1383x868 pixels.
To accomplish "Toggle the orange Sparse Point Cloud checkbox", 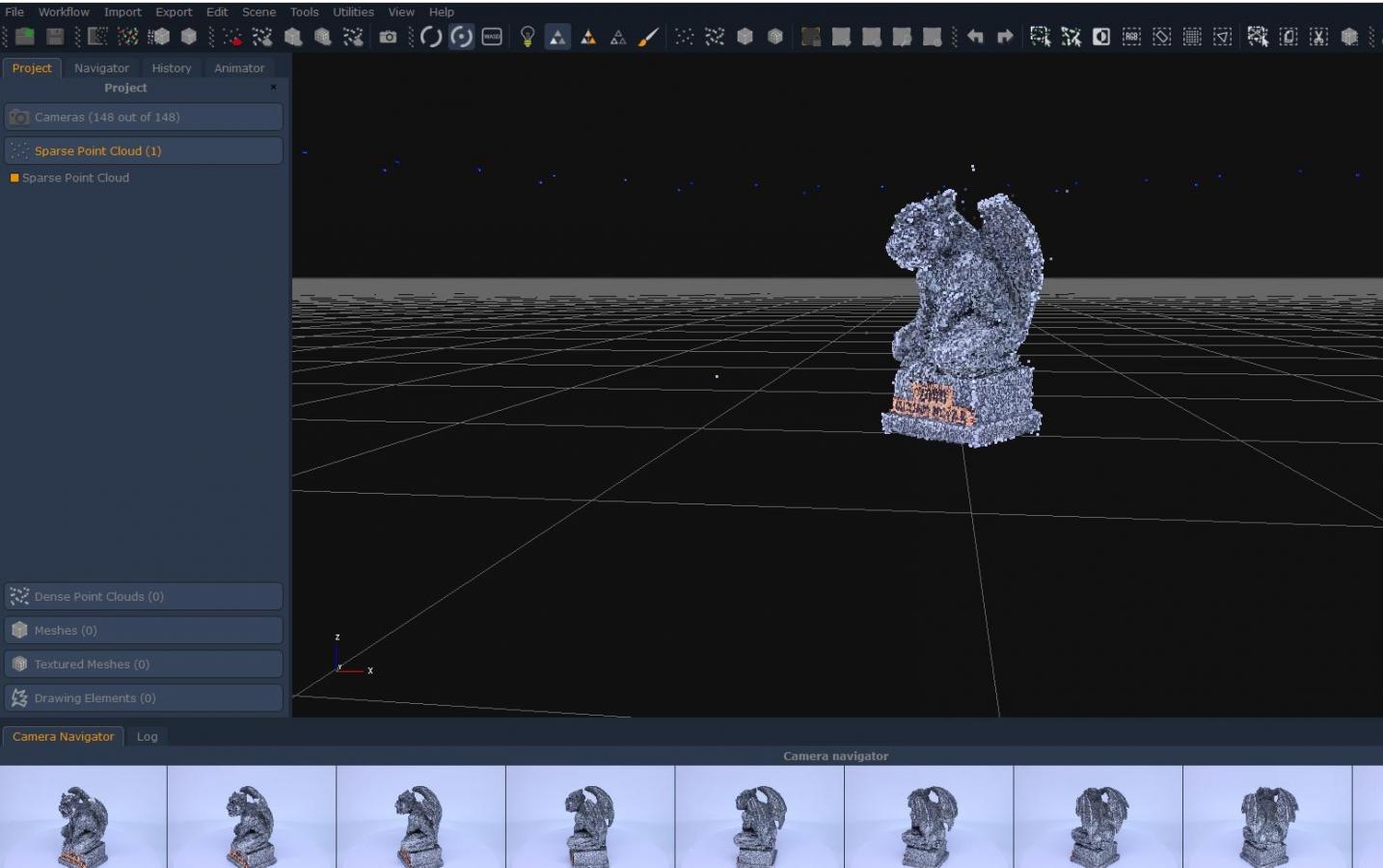I will click(14, 177).
